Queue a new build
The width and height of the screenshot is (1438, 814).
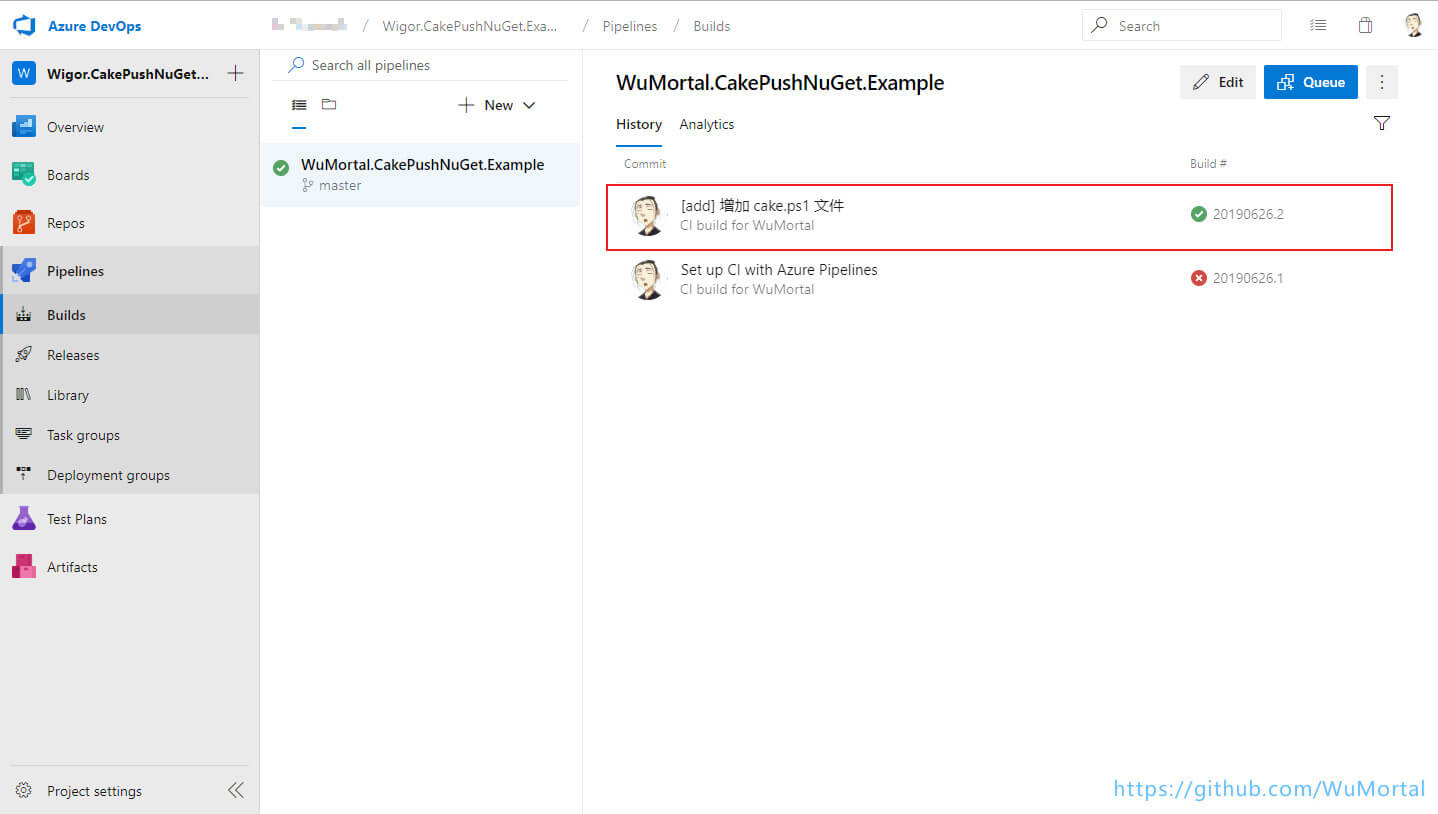[1311, 82]
